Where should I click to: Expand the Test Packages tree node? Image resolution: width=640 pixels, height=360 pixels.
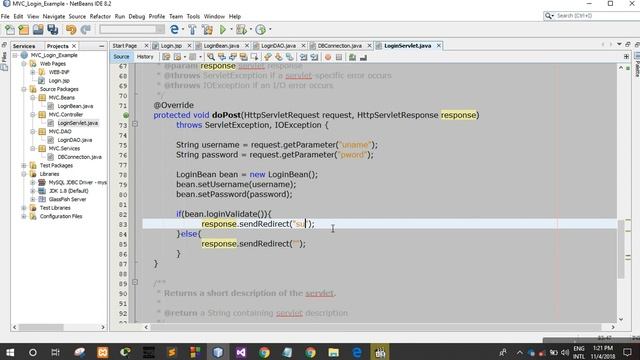[24, 165]
